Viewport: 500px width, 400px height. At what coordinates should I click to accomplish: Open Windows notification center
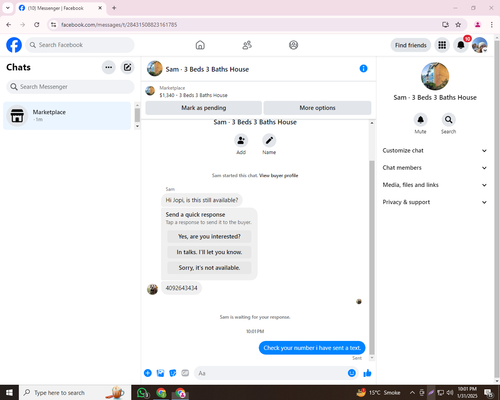pos(489,393)
